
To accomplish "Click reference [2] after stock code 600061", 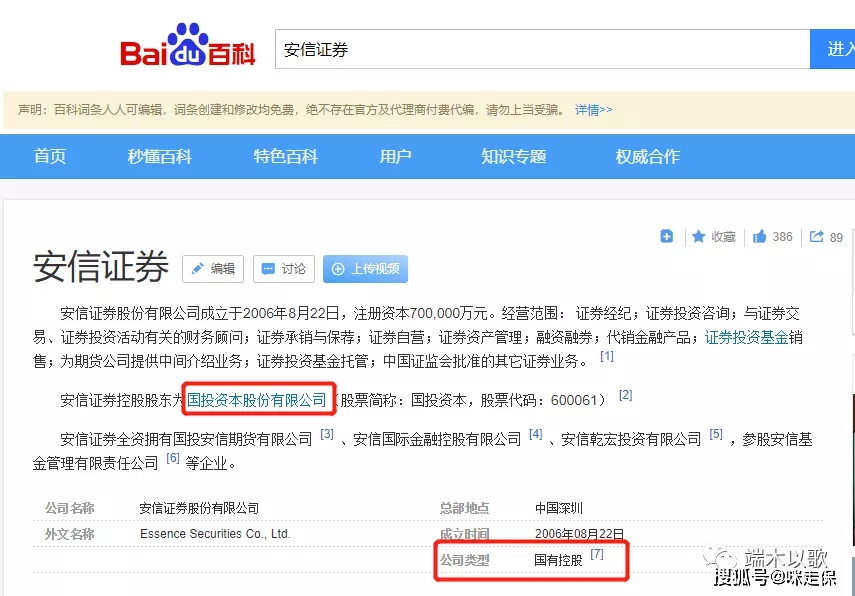I will 625,395.
